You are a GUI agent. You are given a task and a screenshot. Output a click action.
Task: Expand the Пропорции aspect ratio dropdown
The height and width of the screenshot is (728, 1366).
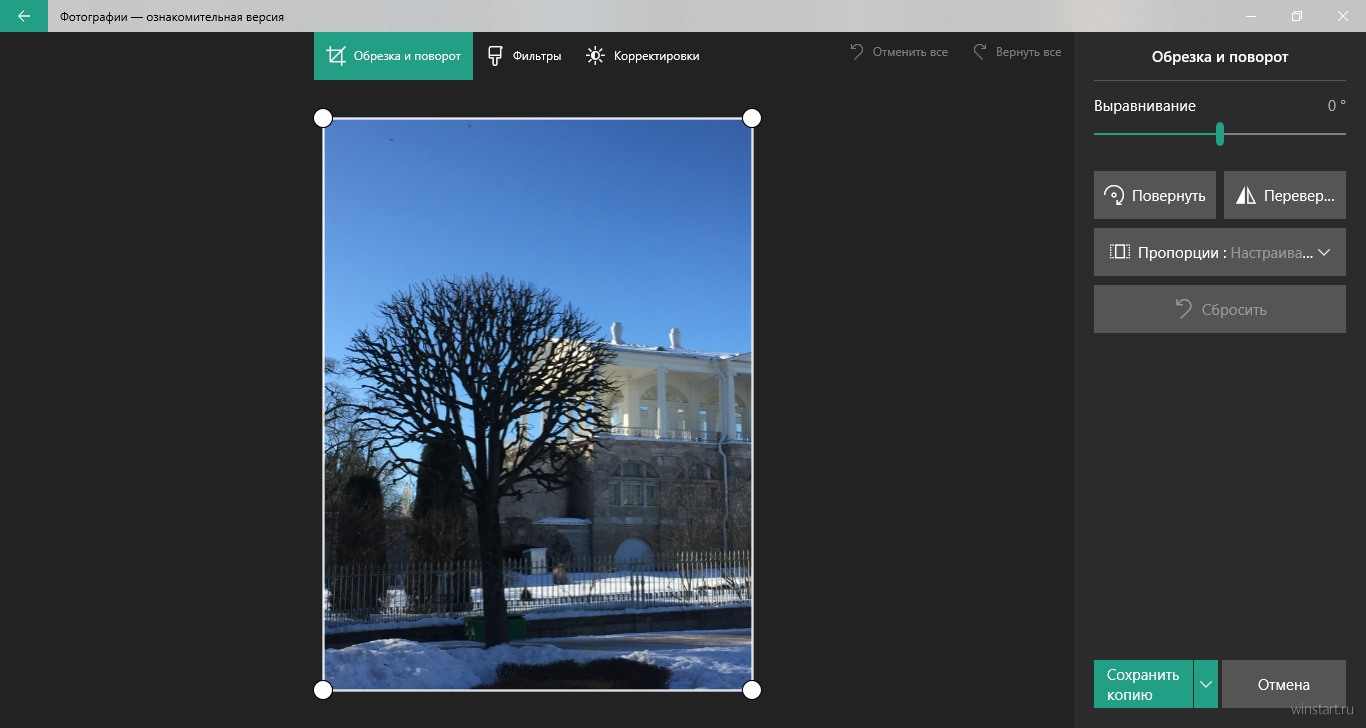[x=1220, y=252]
